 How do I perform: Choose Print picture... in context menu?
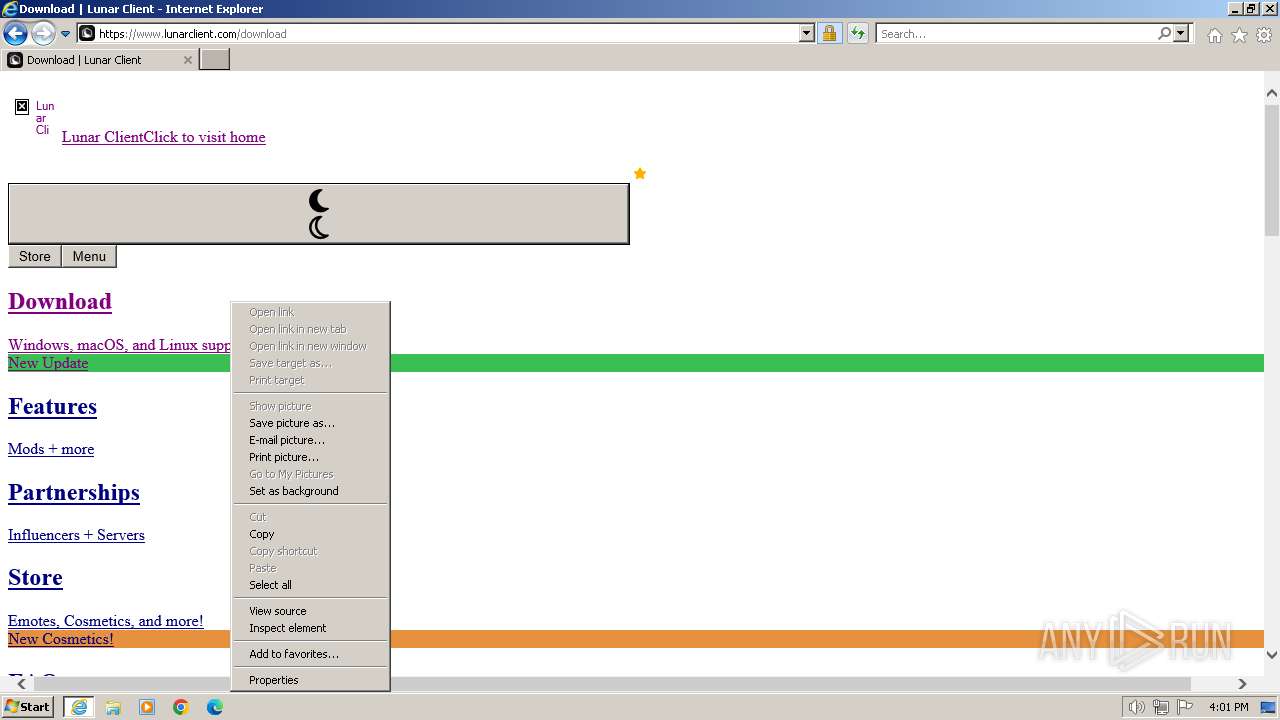pyautogui.click(x=310, y=457)
